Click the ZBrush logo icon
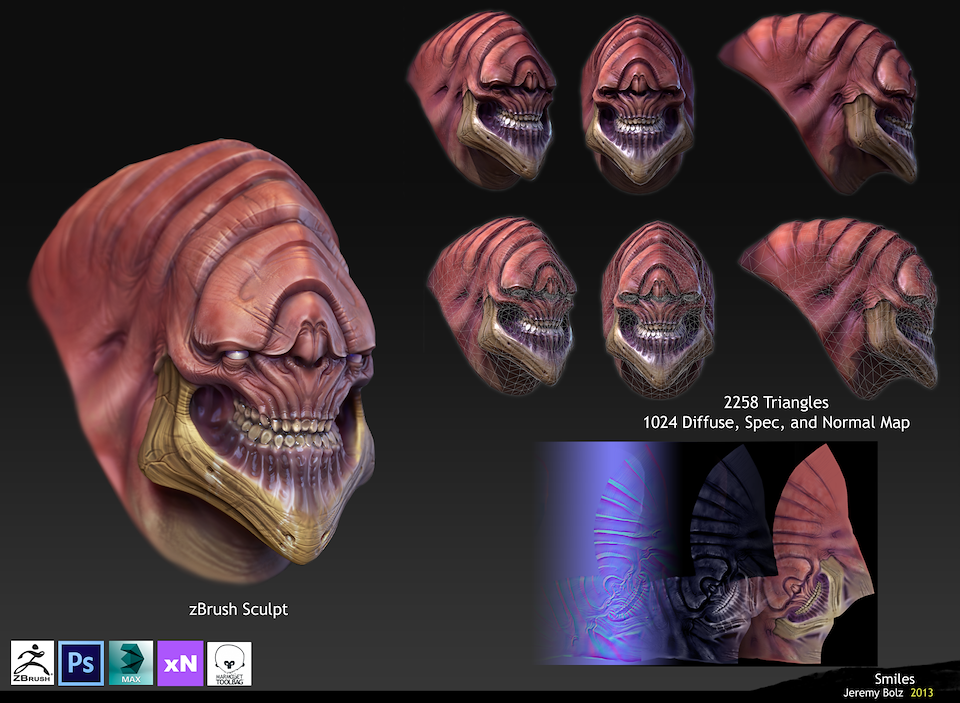This screenshot has height=703, width=960. (x=33, y=663)
